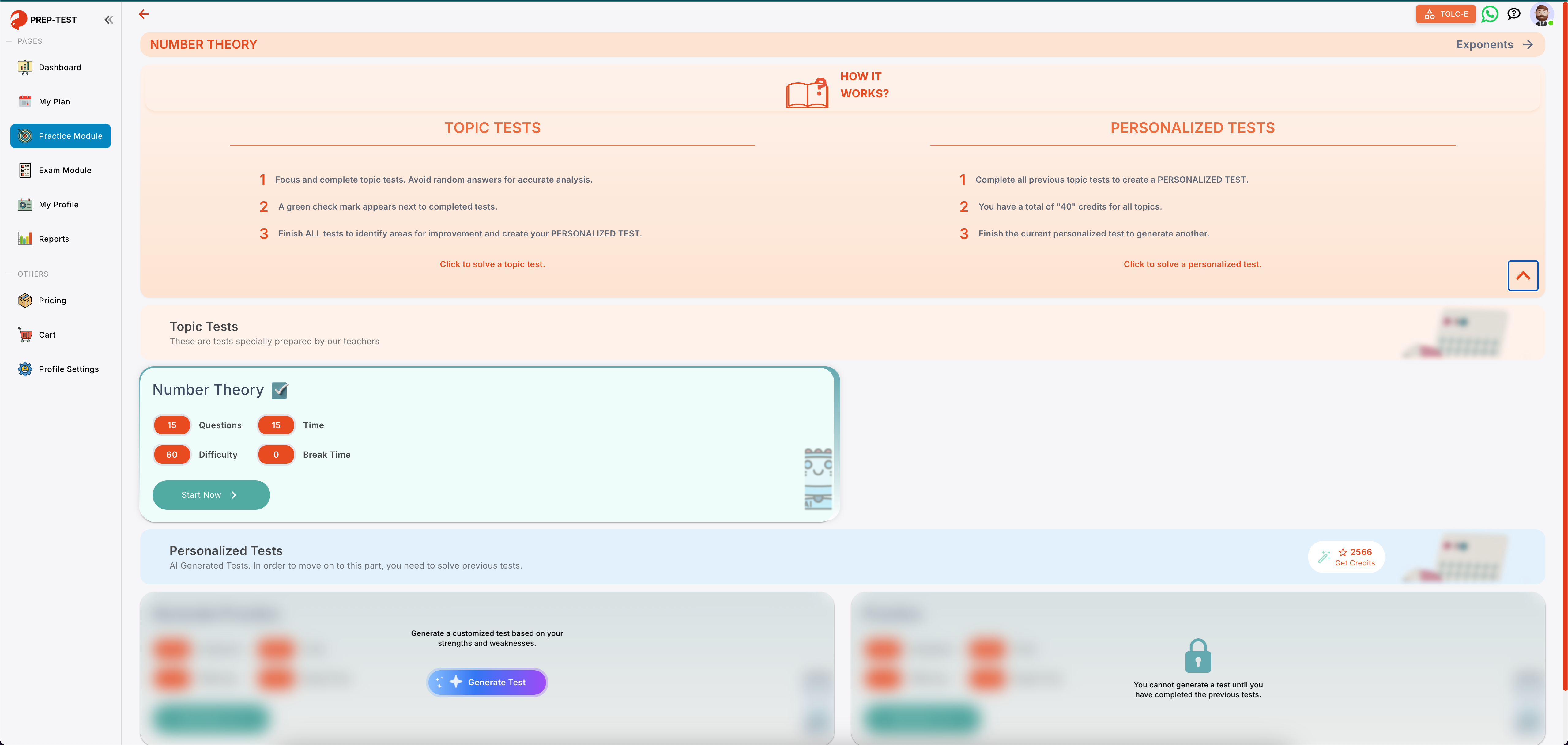Select Exam Module in sidebar
This screenshot has height=745, width=1568.
[65, 170]
